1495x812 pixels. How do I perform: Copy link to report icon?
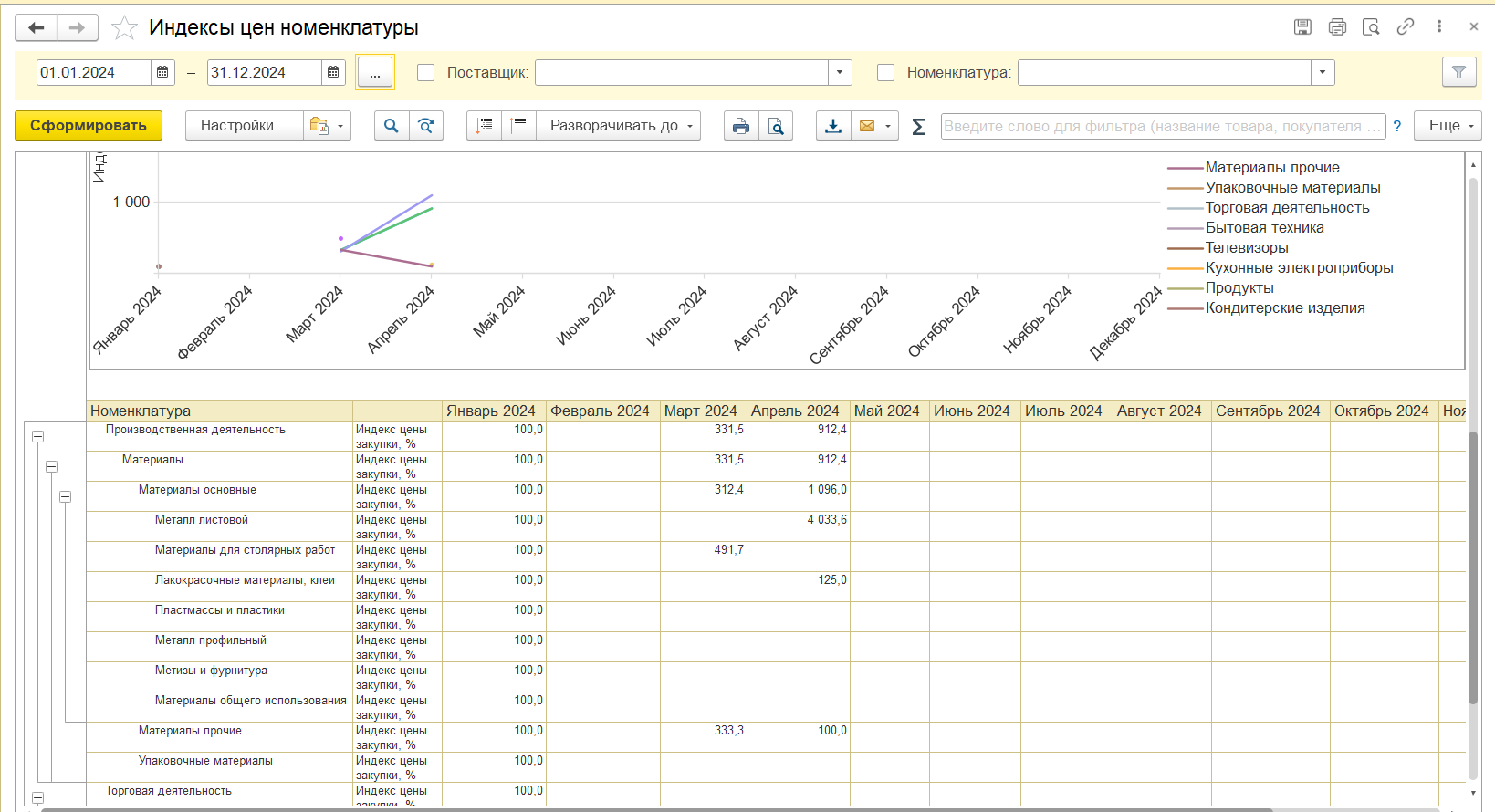[x=1406, y=26]
